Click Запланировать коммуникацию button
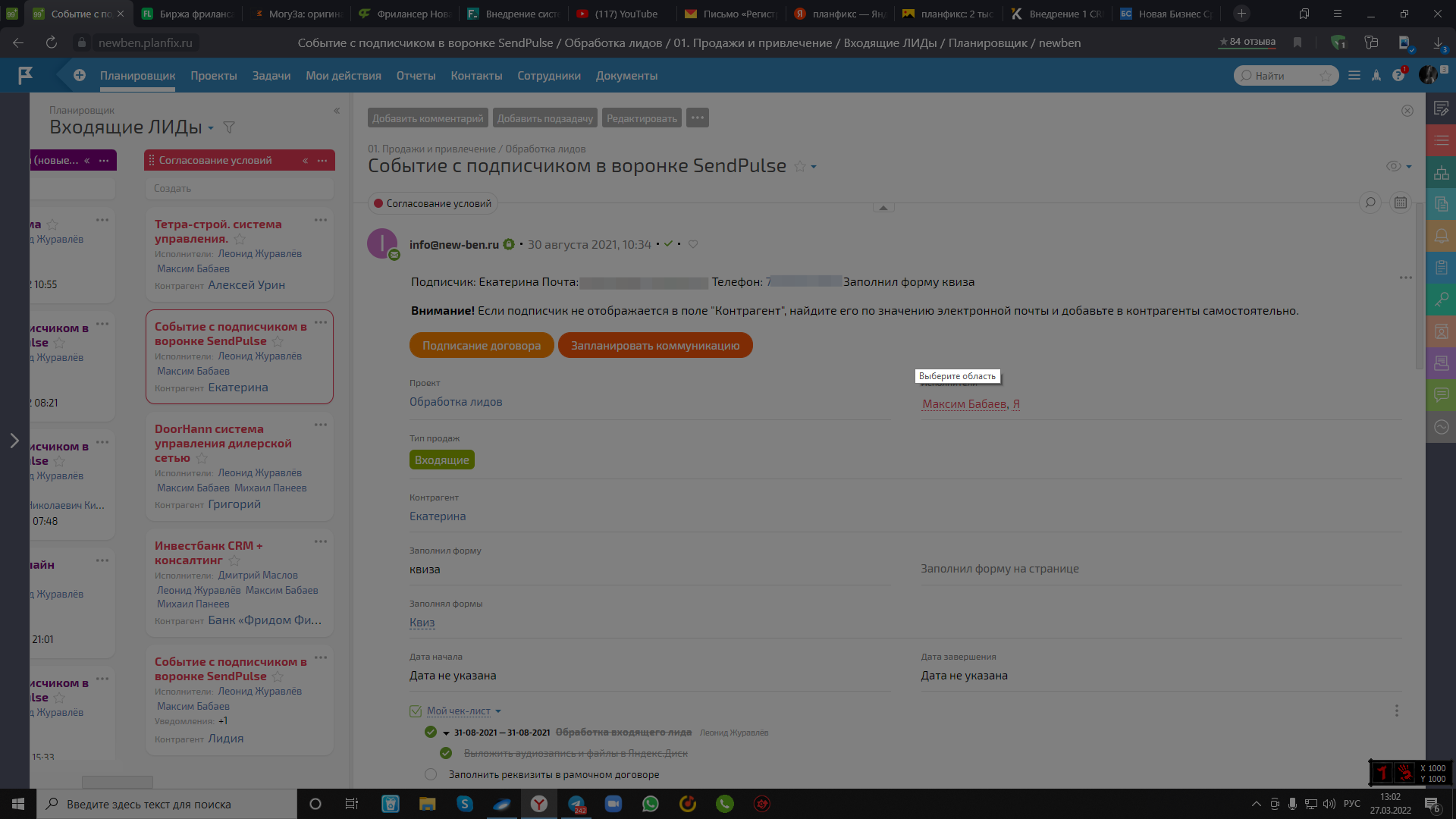 pos(655,345)
